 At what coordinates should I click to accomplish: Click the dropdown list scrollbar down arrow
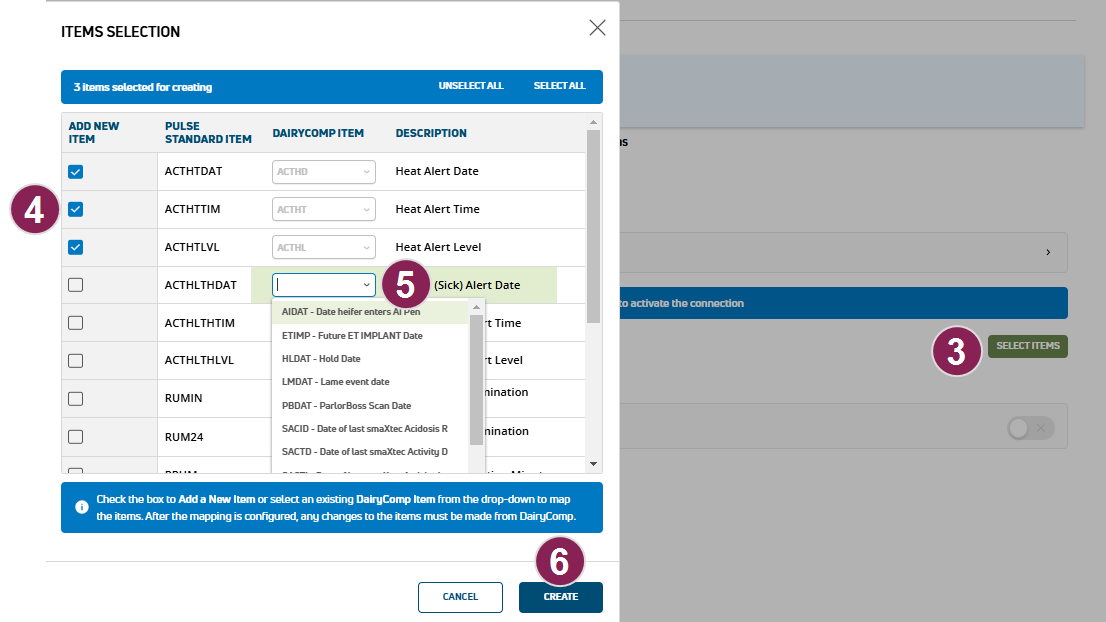point(477,466)
